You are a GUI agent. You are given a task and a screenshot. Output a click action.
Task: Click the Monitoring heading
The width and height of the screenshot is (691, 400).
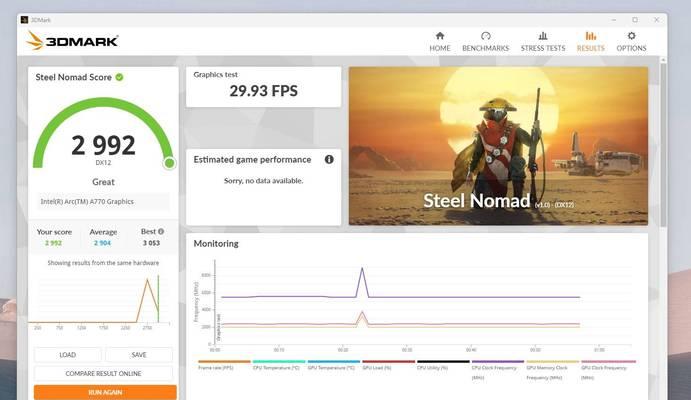coord(216,244)
